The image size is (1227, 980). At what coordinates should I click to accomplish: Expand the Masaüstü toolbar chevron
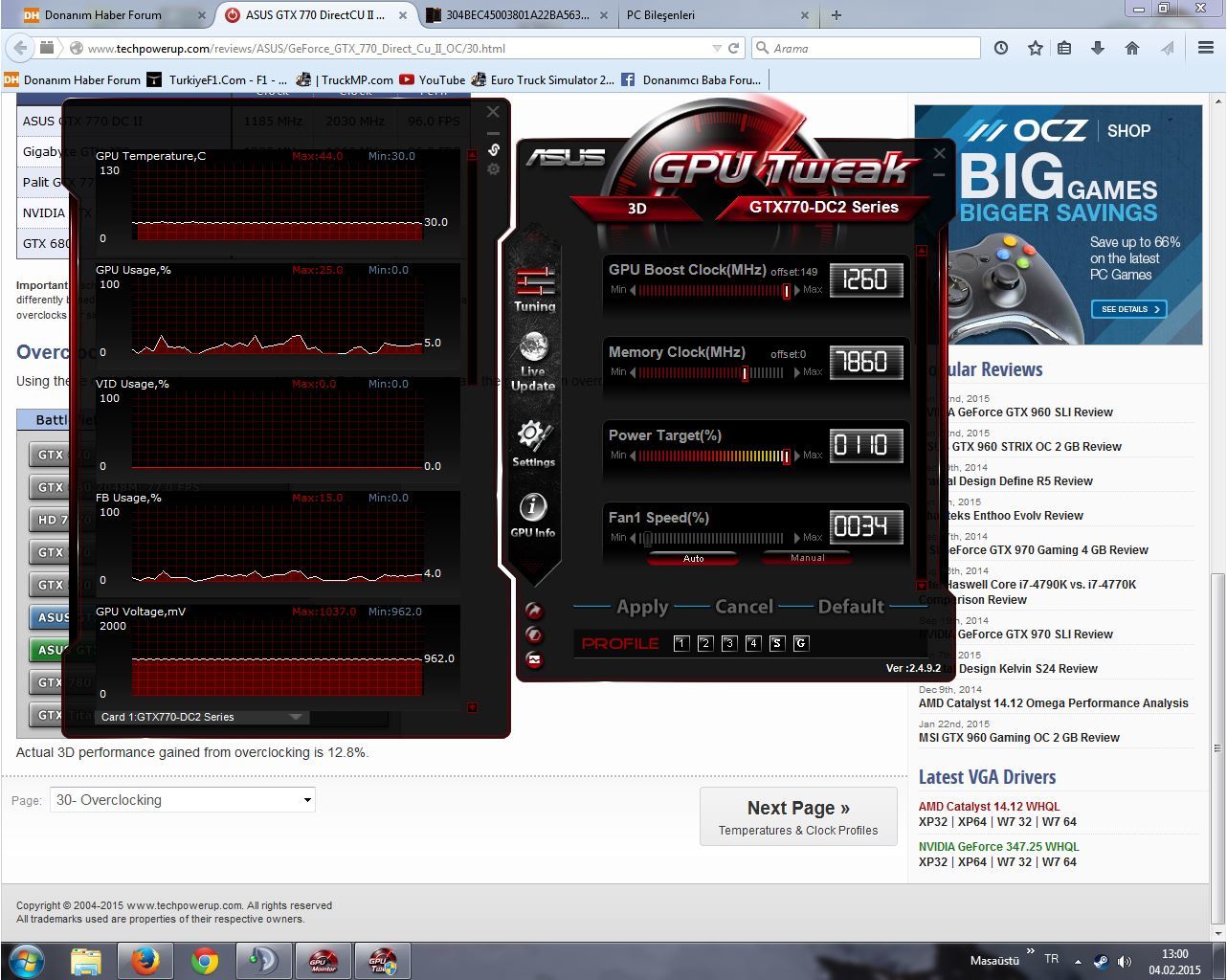click(1031, 952)
